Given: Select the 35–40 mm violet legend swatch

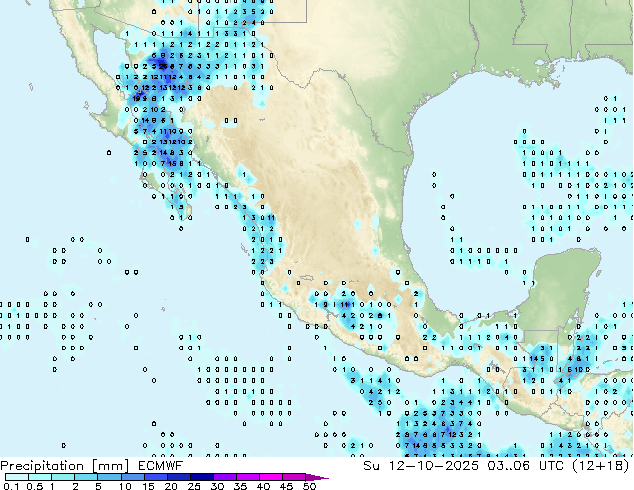Looking at the screenshot, I should point(248,477).
